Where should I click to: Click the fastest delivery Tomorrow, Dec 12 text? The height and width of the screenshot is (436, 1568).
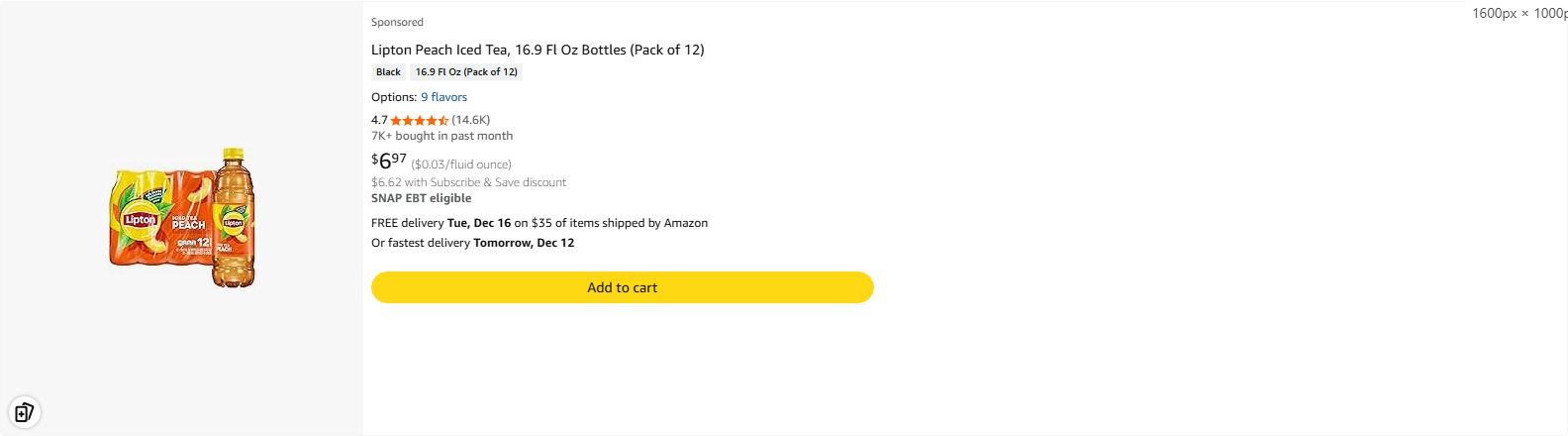[472, 243]
